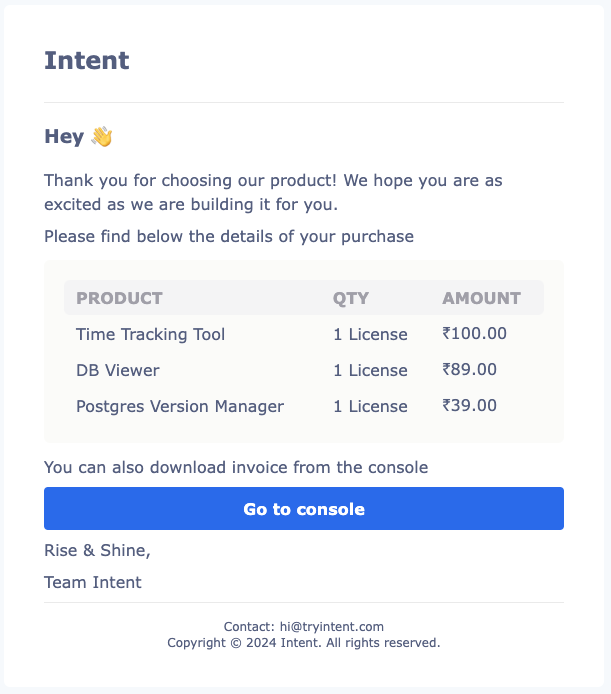
Task: Click the download invoice from console text
Action: (x=236, y=467)
